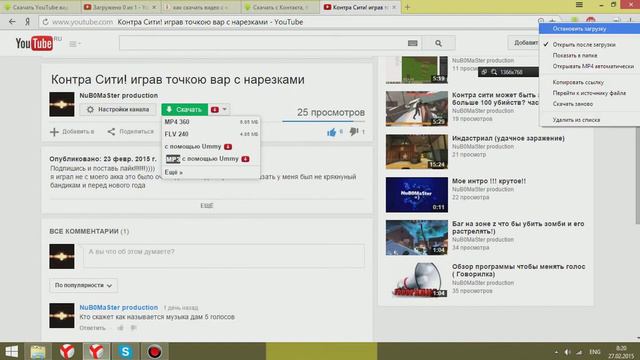Close the Загружено 0 из 1 tab

154,7
